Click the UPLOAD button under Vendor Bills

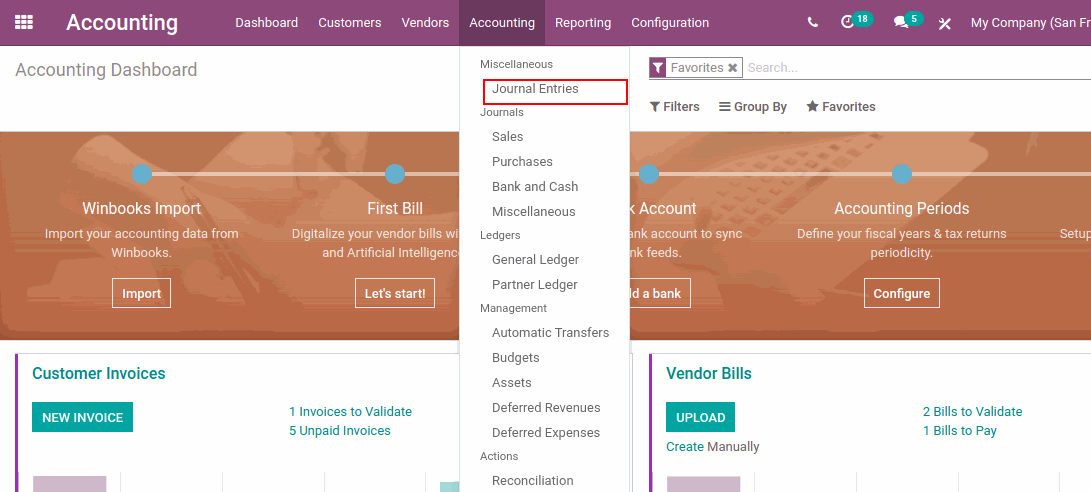(x=700, y=417)
